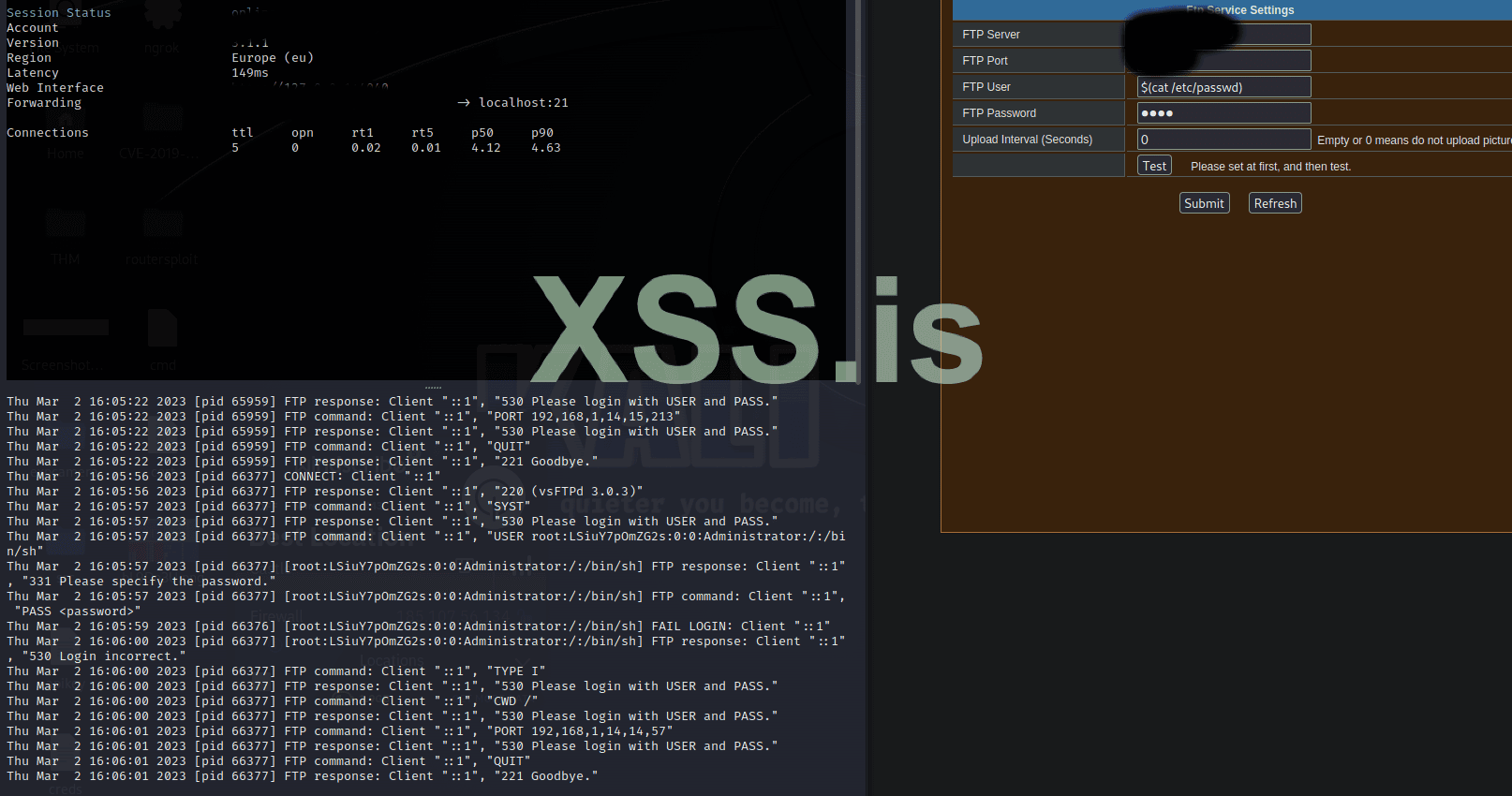
Task: Click the 'FTP User' label
Action: click(x=986, y=87)
